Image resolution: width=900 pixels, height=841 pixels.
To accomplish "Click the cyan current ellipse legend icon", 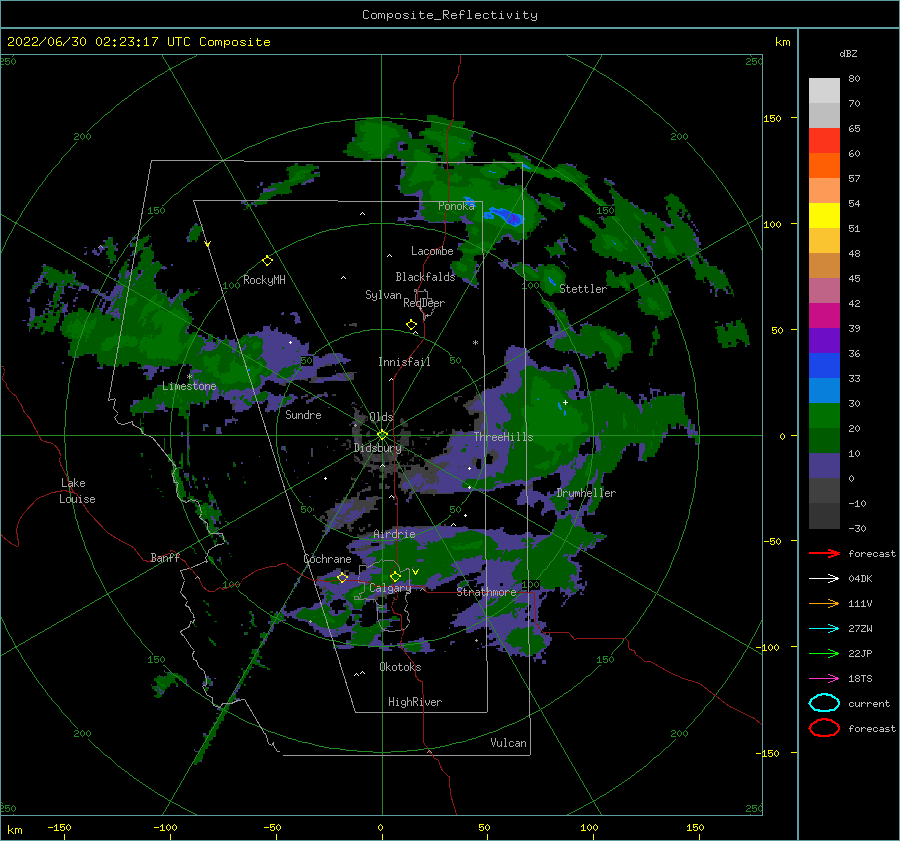I will pos(824,703).
